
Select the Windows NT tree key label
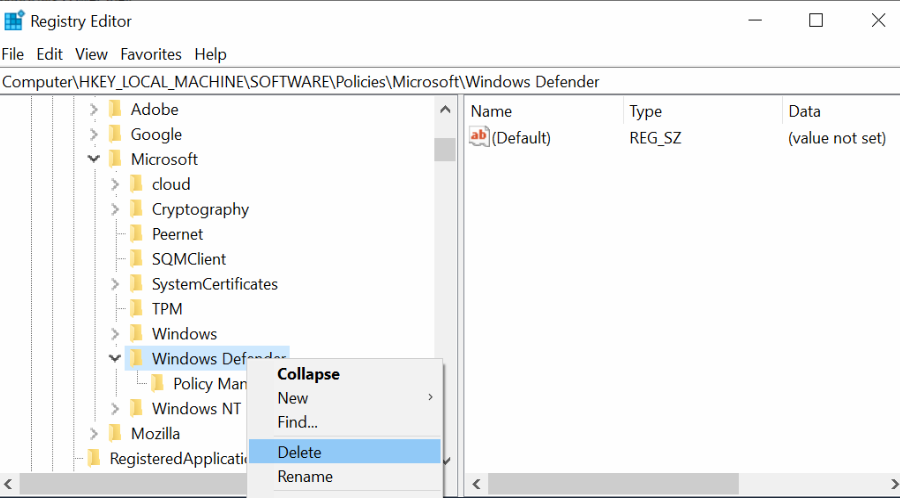(x=196, y=409)
